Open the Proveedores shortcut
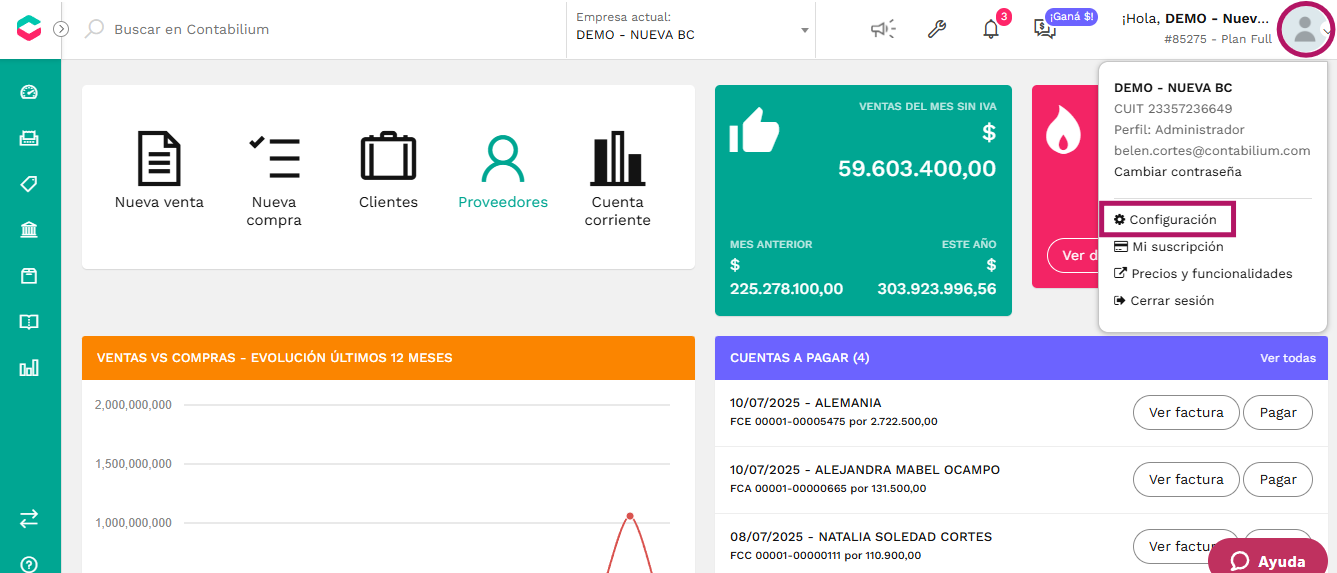This screenshot has height=573, width=1337. (x=503, y=170)
